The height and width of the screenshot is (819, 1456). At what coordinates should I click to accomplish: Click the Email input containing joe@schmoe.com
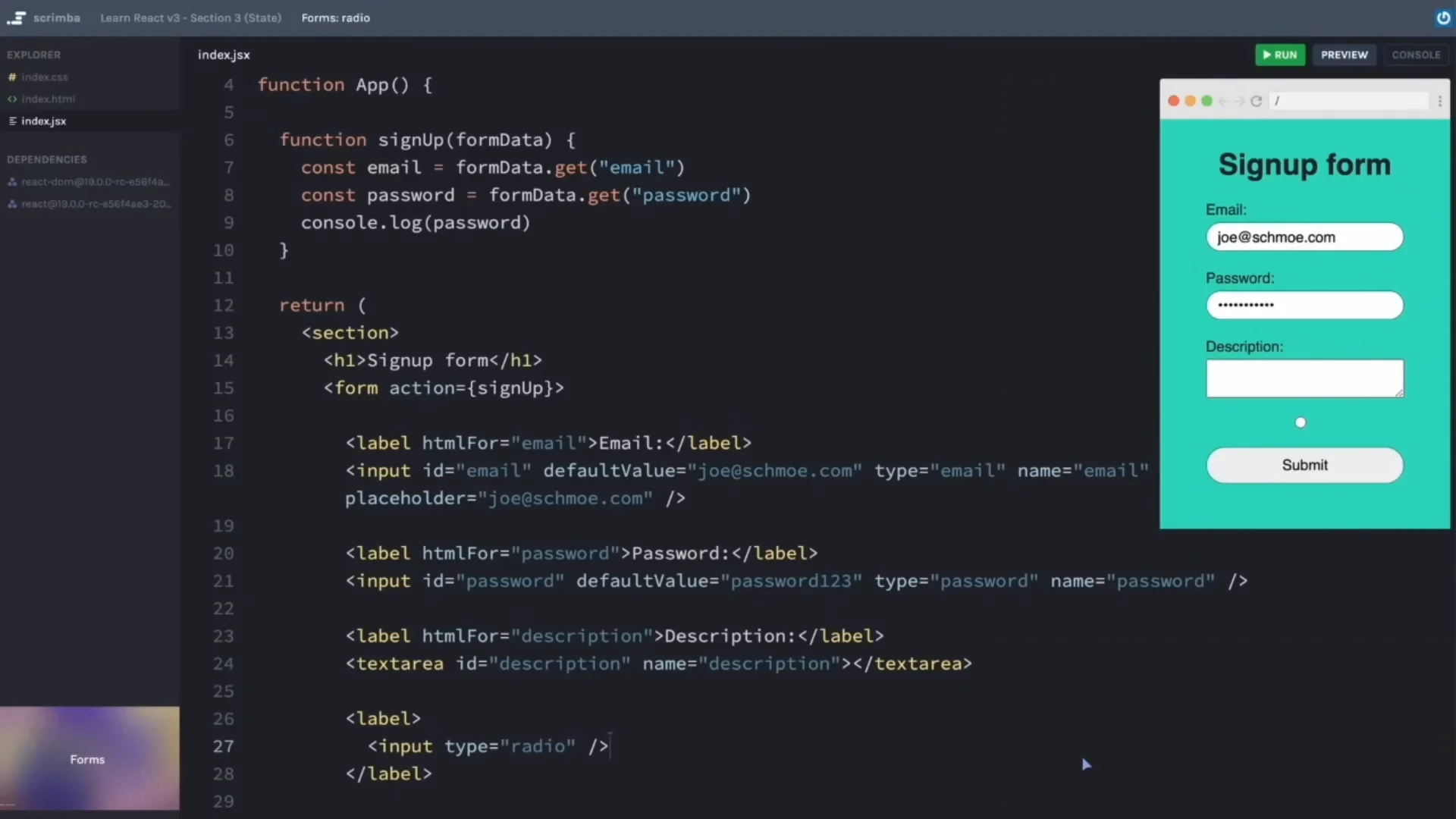click(1304, 237)
